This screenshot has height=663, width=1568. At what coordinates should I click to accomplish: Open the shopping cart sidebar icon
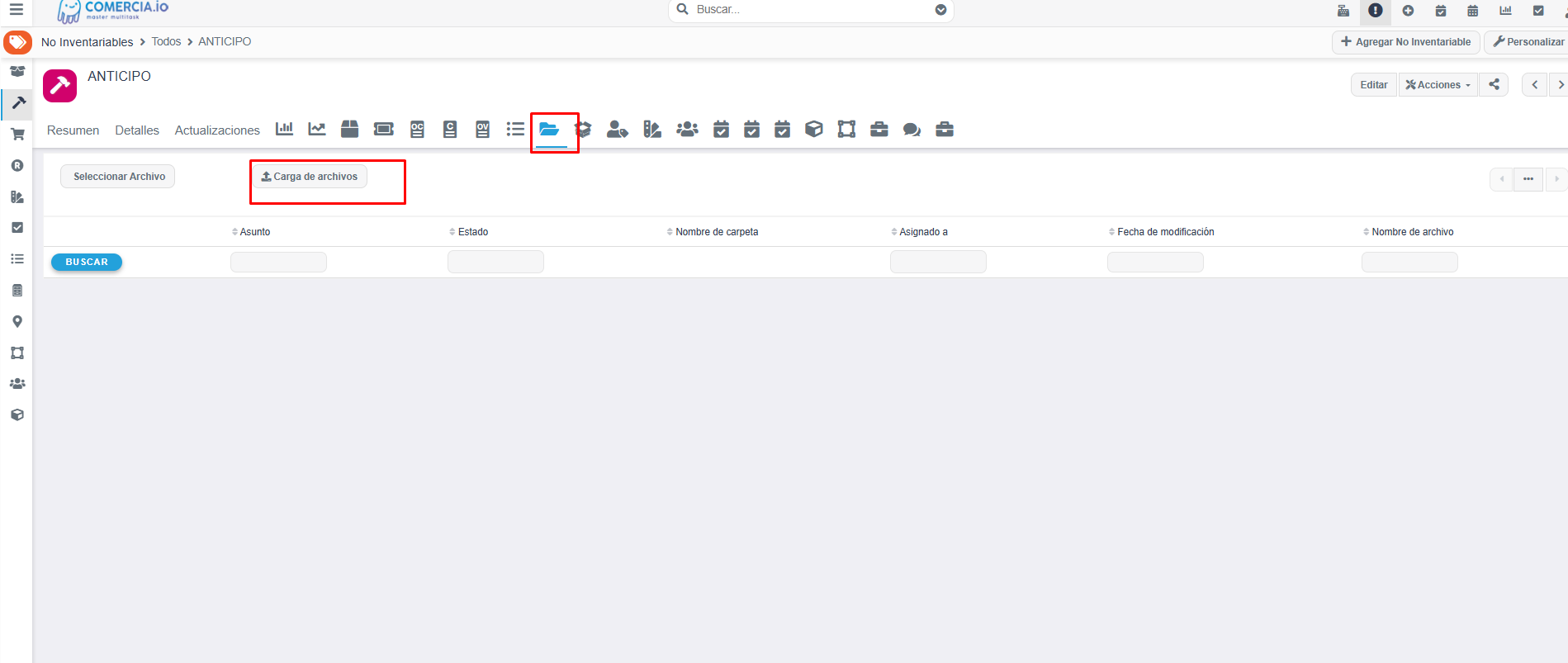(x=17, y=134)
